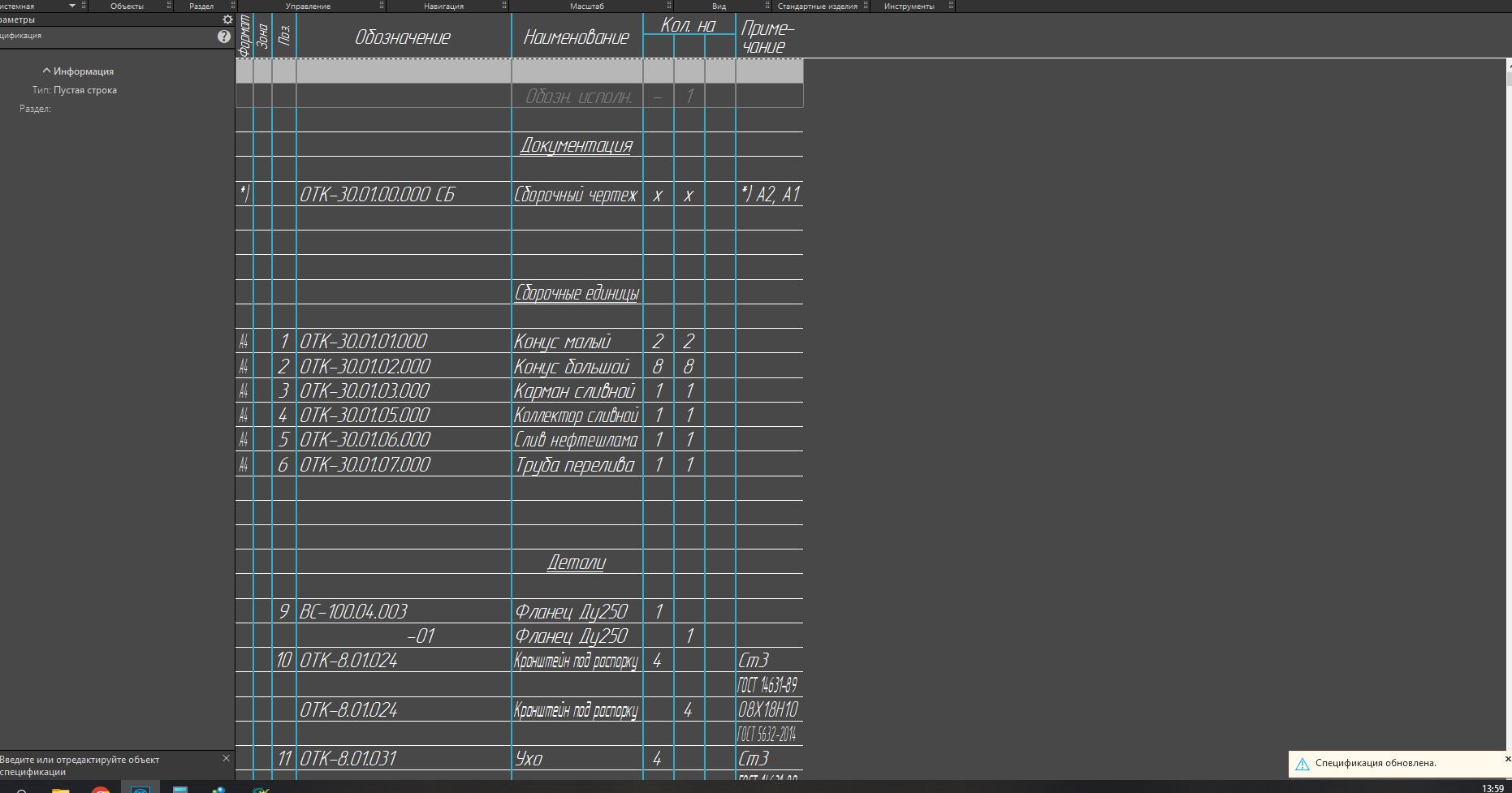Click the taskbar clock showing 13:59

coord(1493,788)
